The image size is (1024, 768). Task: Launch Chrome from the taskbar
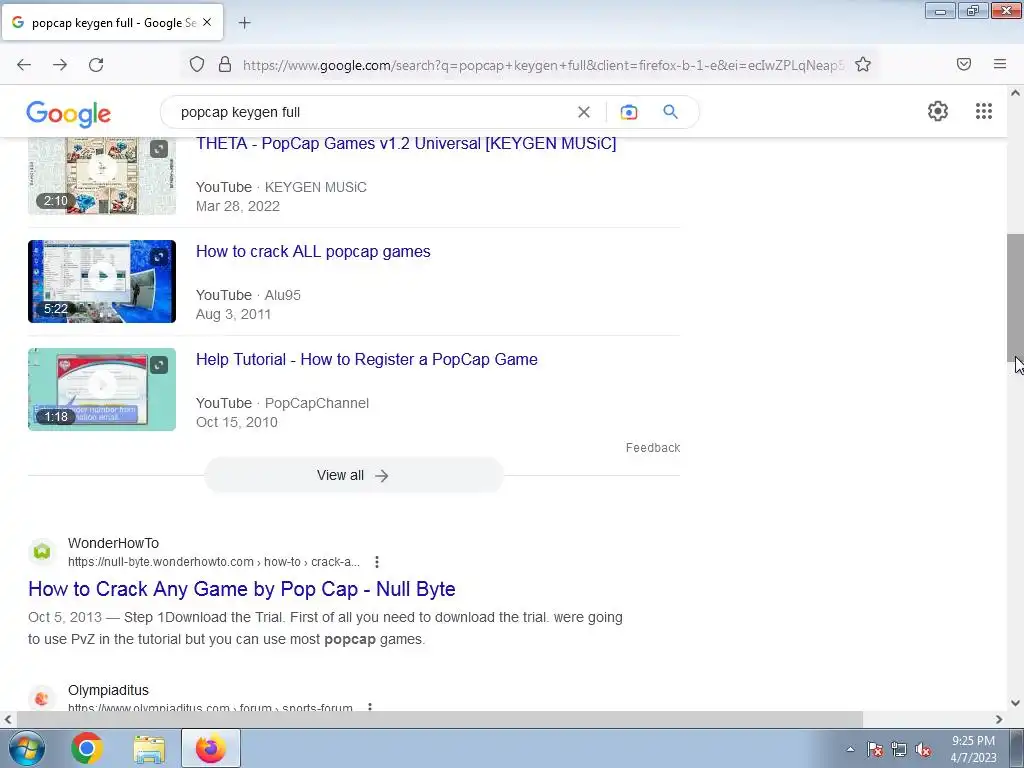pos(87,748)
